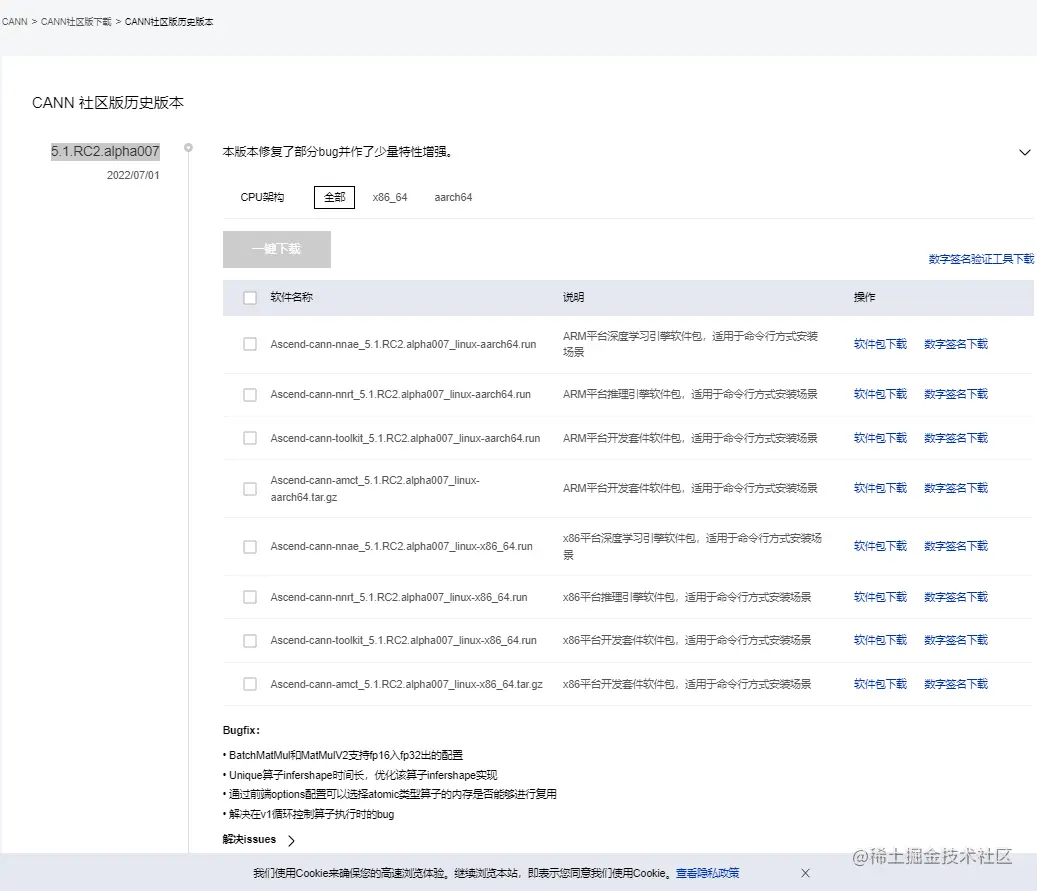Download digital signature for toolkit aarch64

coord(956,438)
